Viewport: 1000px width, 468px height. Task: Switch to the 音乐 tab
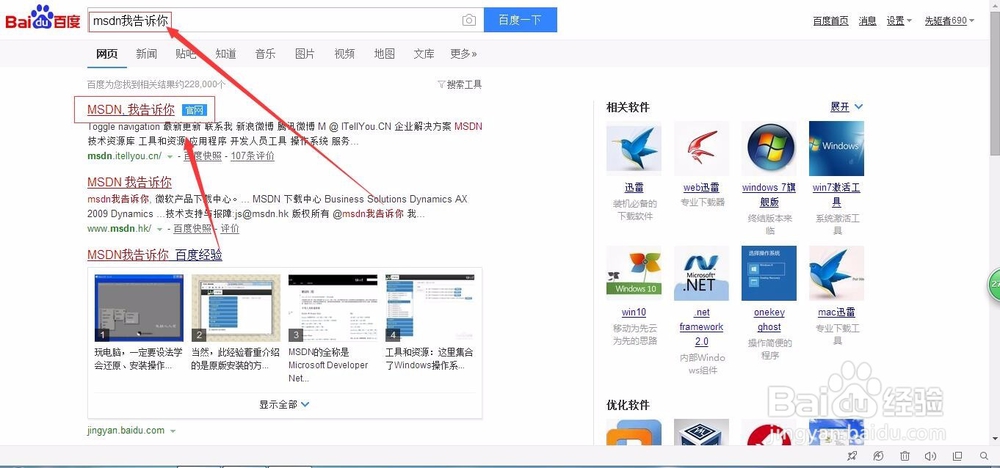(x=265, y=54)
